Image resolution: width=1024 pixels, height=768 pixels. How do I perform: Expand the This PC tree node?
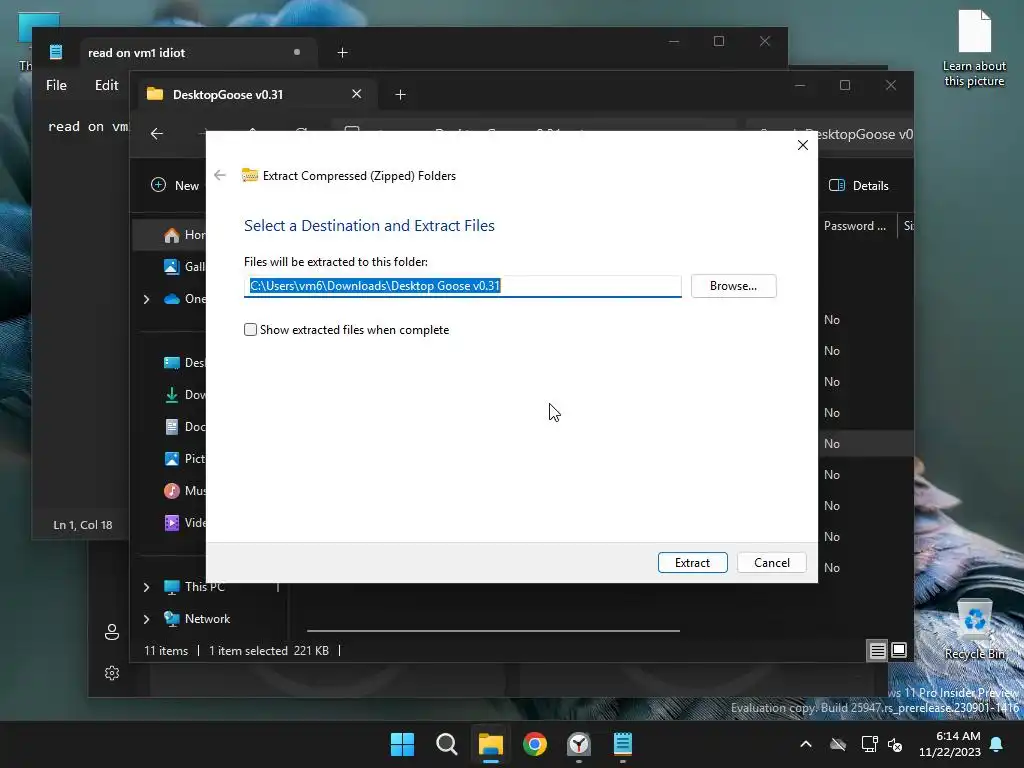tap(146, 587)
